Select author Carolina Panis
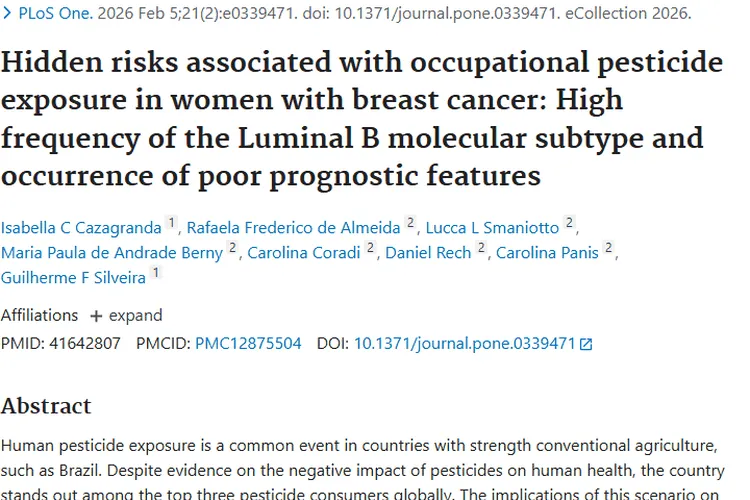Image resolution: width=750 pixels, height=500 pixels. pos(547,252)
